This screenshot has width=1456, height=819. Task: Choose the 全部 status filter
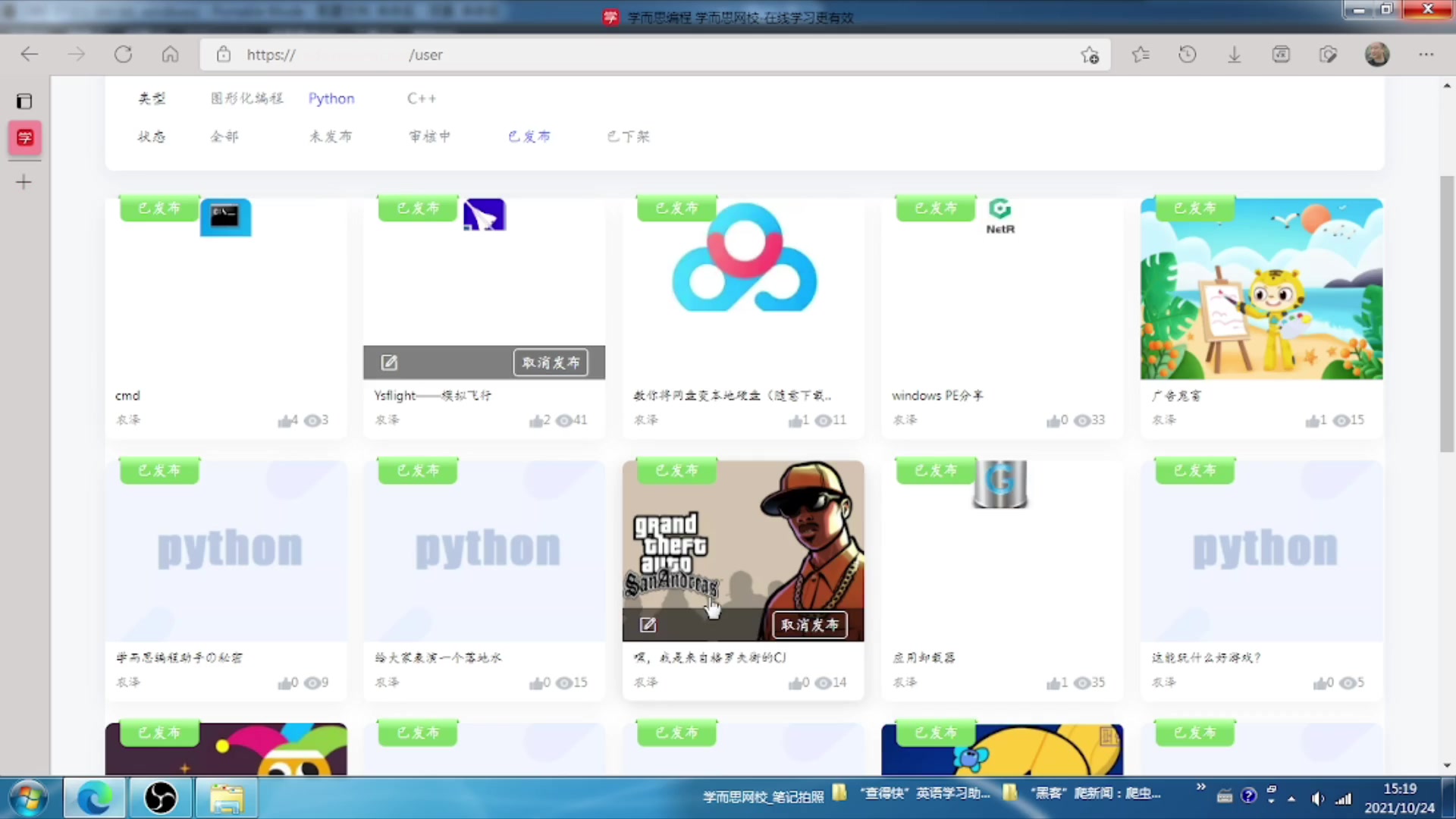coord(224,136)
